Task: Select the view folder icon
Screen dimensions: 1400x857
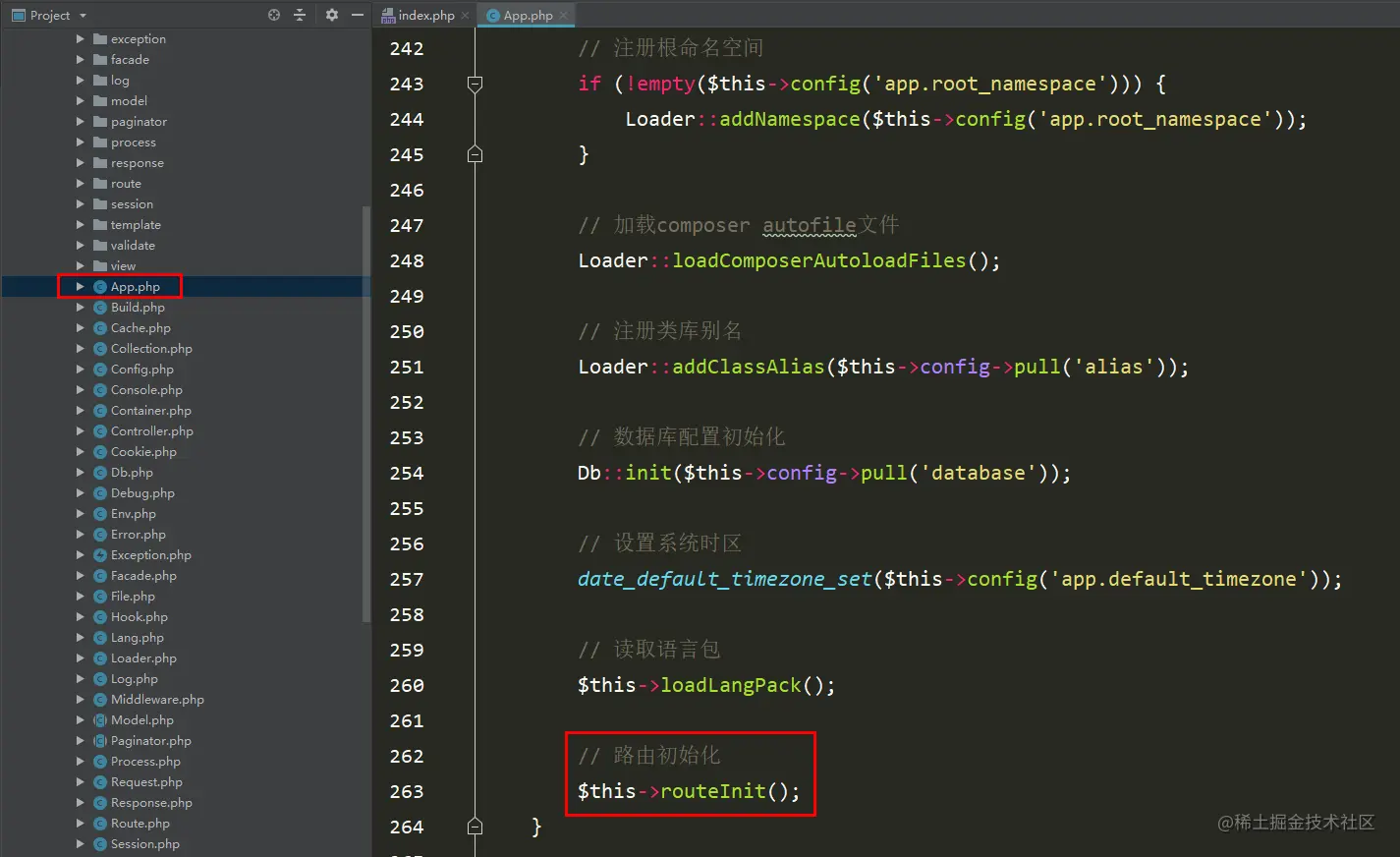Action: 100,266
